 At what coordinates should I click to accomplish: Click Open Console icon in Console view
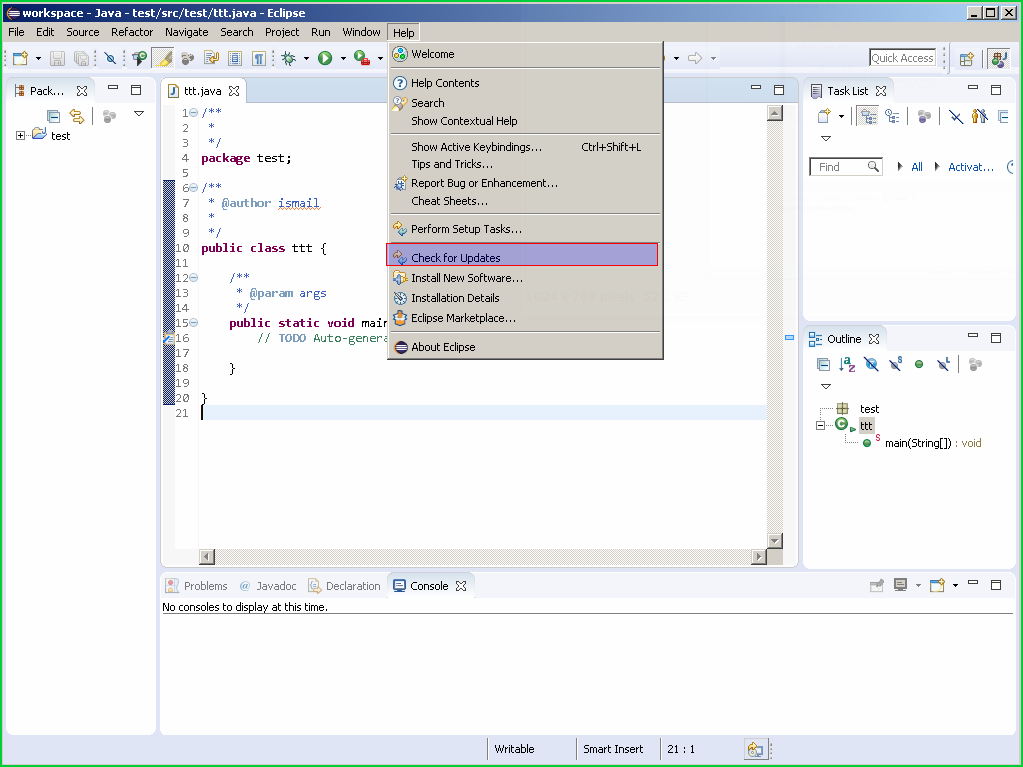pyautogui.click(x=938, y=585)
